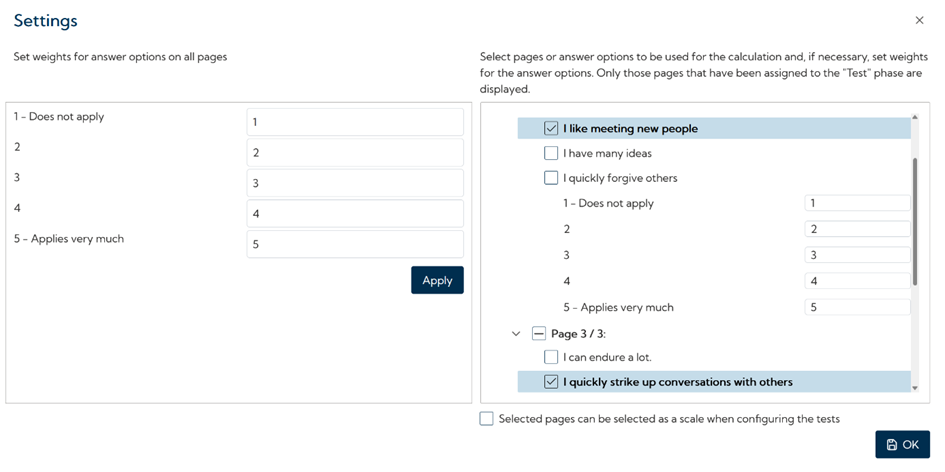The width and height of the screenshot is (945, 472).
Task: Focus the global weight field for option 3
Action: (x=355, y=184)
